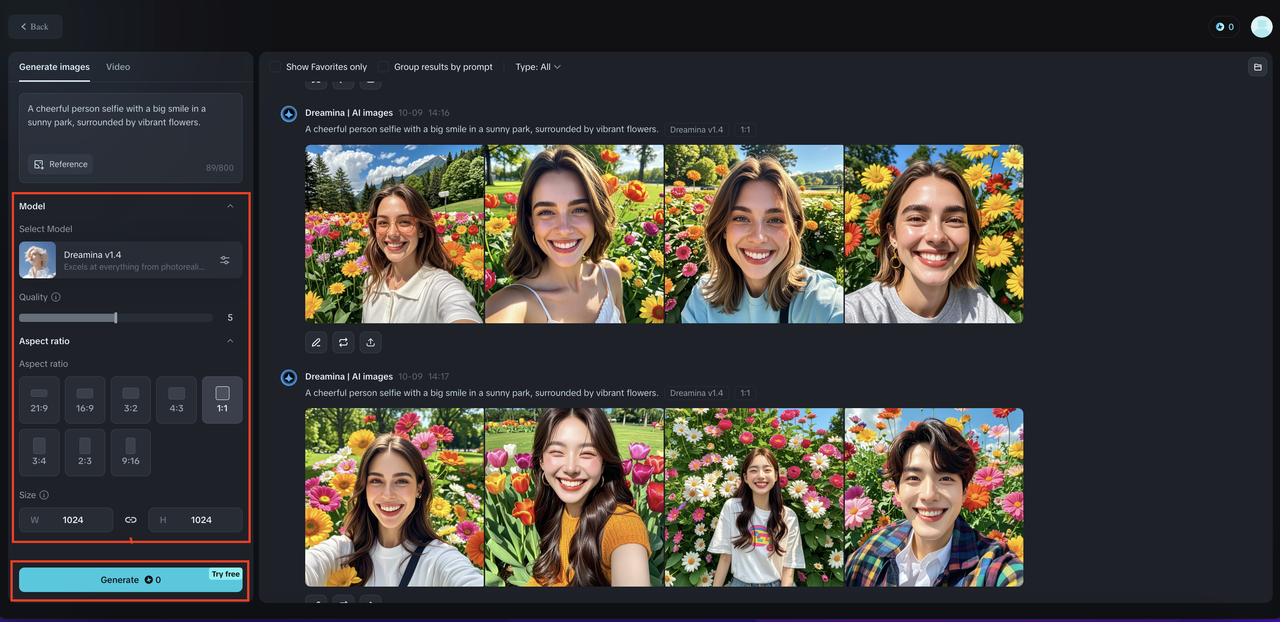Switch to the Video tab
This screenshot has height=622, width=1280.
pyautogui.click(x=118, y=67)
